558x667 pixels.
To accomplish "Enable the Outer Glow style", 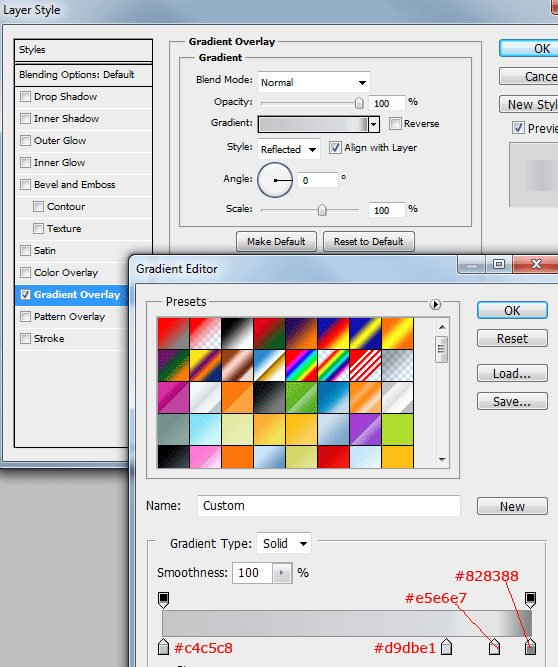I will pyautogui.click(x=26, y=140).
